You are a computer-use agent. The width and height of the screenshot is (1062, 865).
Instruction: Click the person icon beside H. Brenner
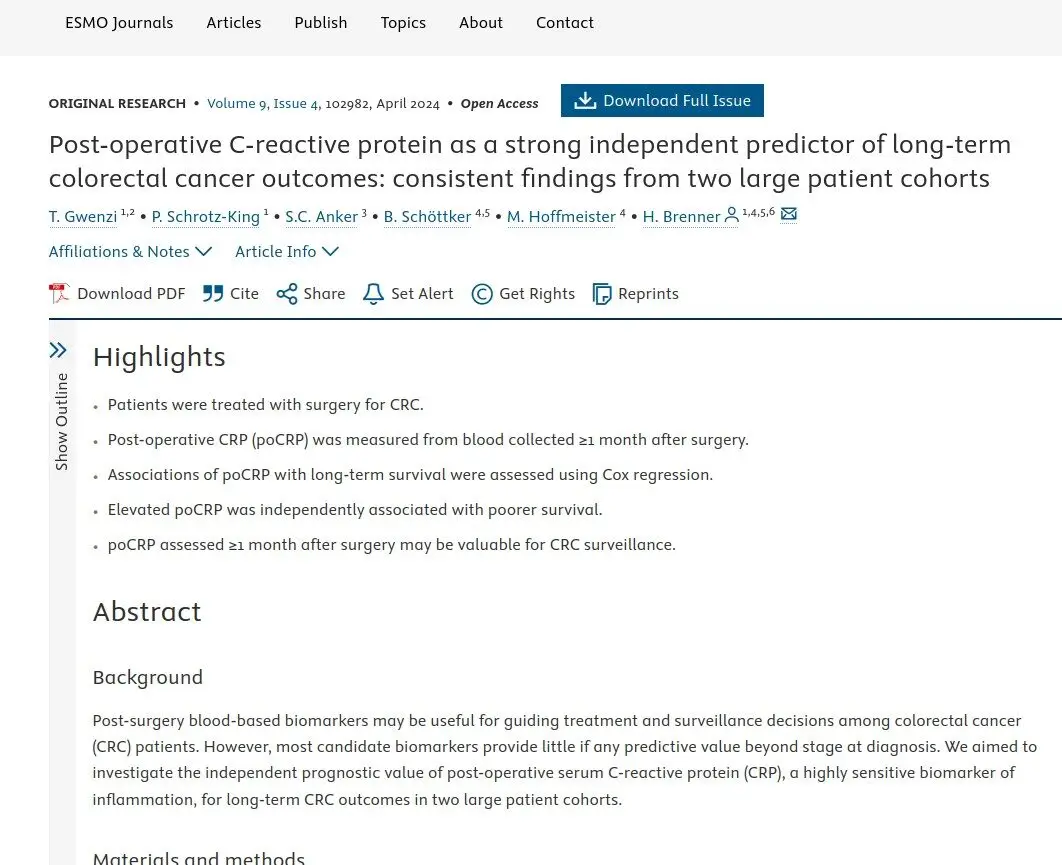coord(731,215)
